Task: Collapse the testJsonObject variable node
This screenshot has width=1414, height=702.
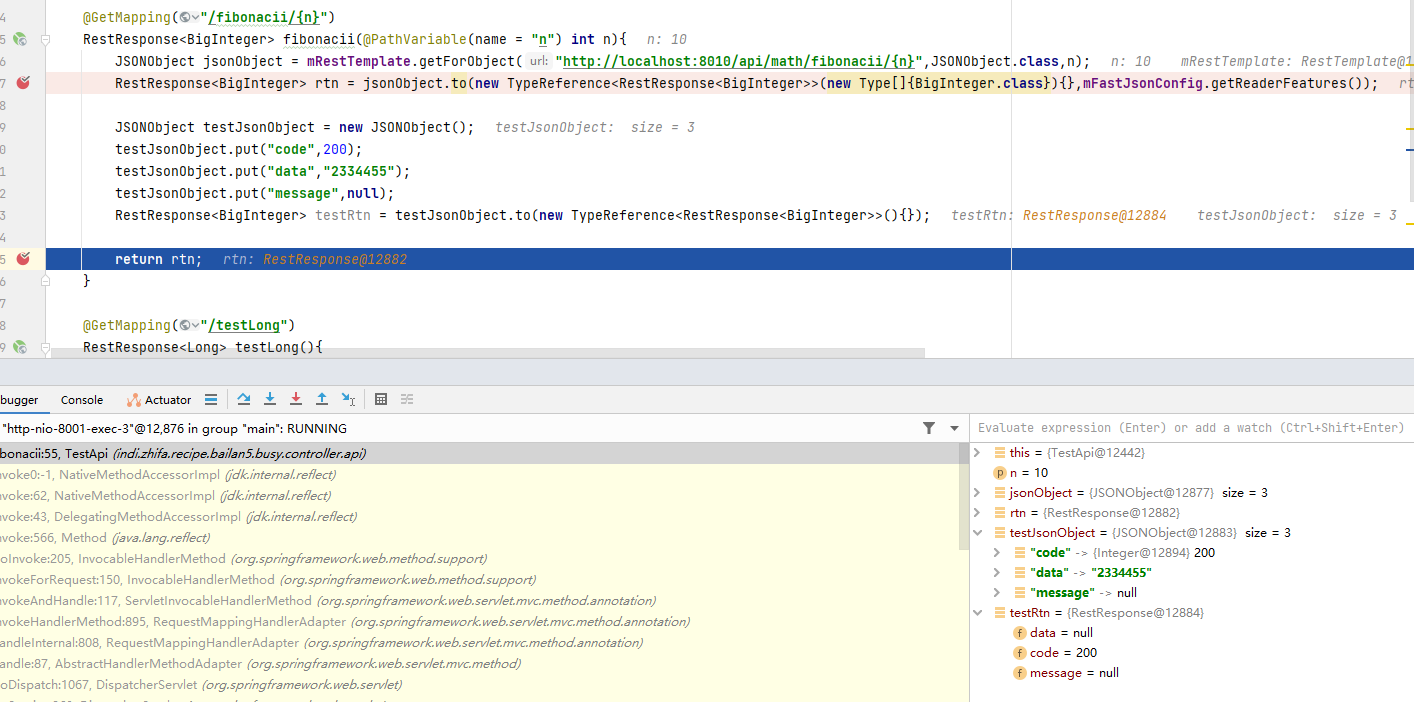Action: [977, 532]
